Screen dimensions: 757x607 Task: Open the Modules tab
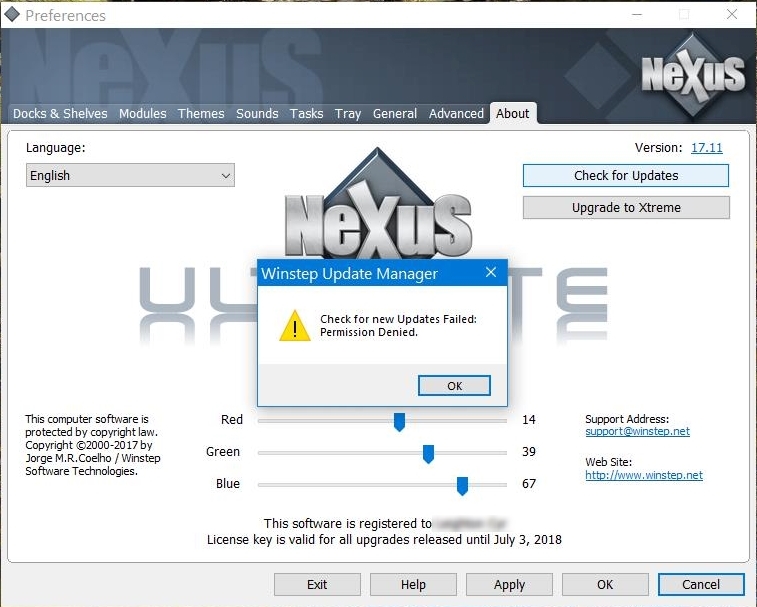142,114
